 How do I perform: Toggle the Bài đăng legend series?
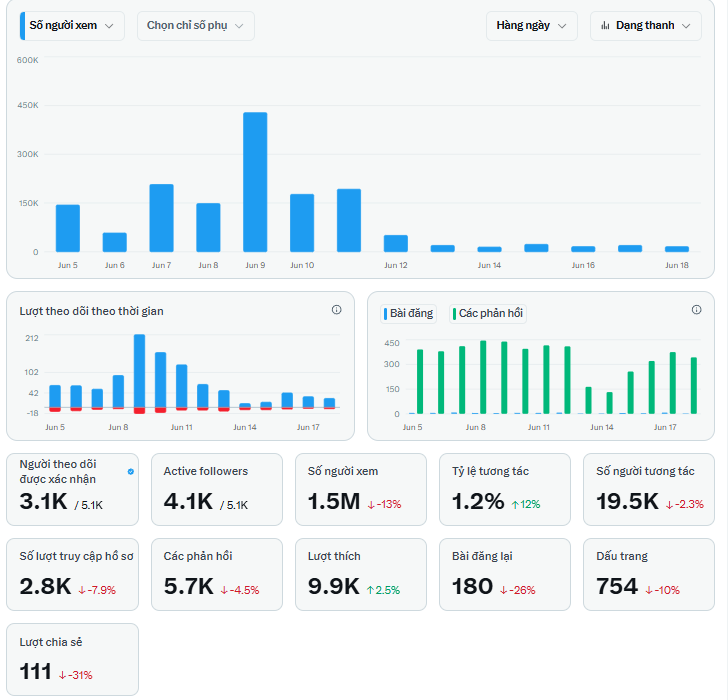pyautogui.click(x=409, y=313)
